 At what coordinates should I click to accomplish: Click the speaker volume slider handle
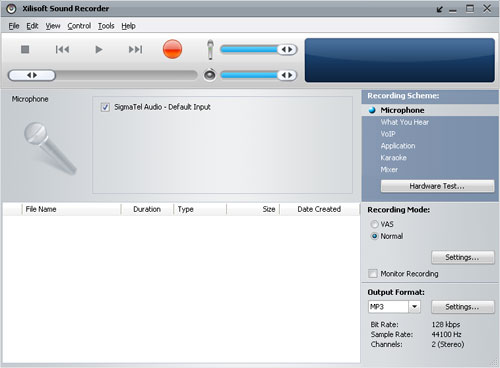coord(287,75)
